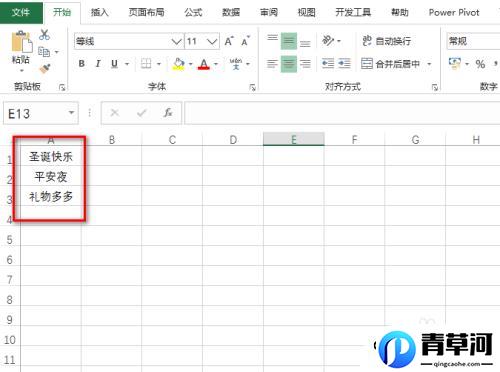Expand the font size 11 dropdown
The width and height of the screenshot is (500, 372).
pos(212,42)
